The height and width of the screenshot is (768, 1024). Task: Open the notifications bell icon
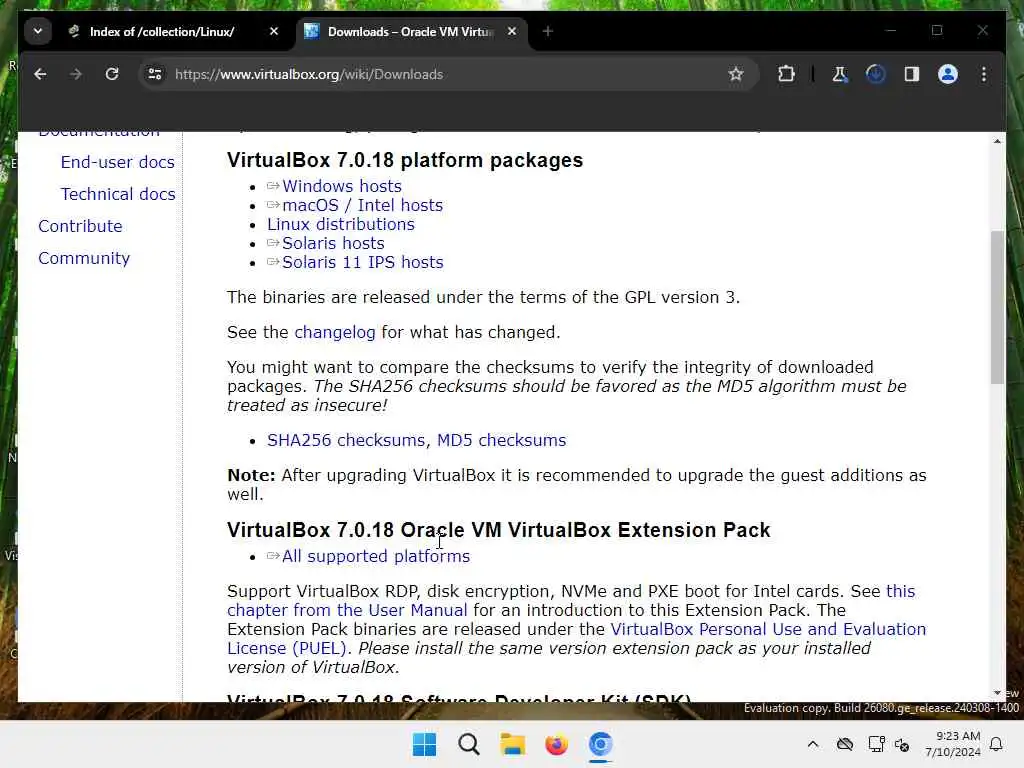coord(996,744)
